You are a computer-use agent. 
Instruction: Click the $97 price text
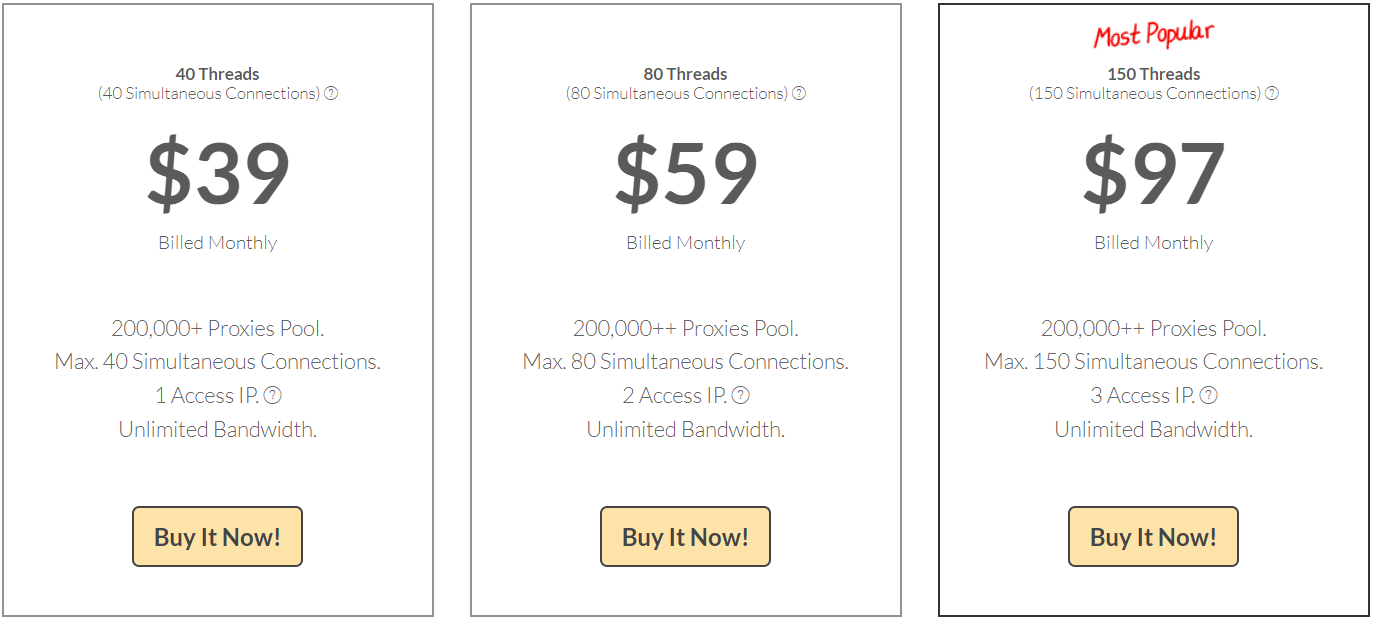click(1153, 174)
